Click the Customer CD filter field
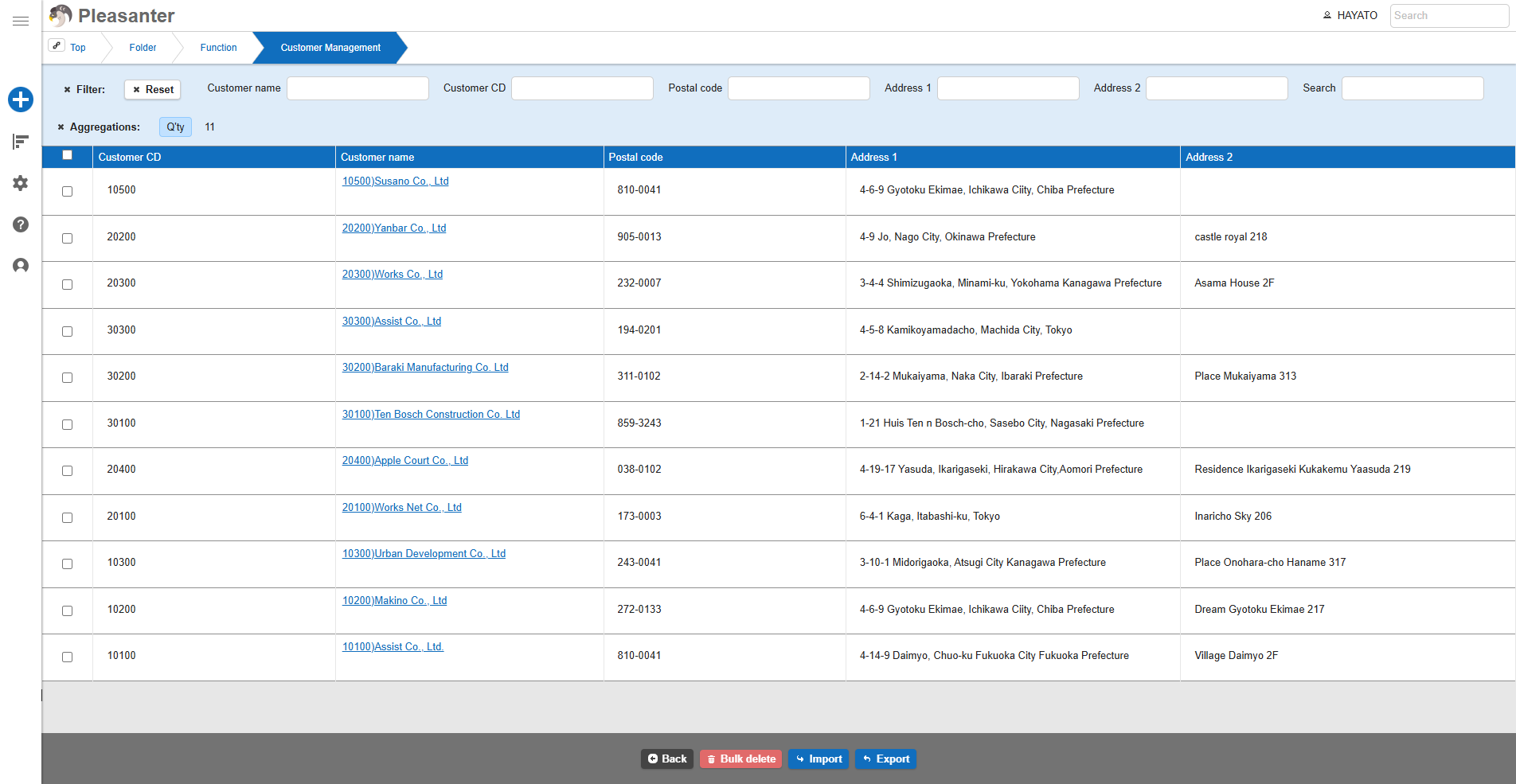 point(582,88)
